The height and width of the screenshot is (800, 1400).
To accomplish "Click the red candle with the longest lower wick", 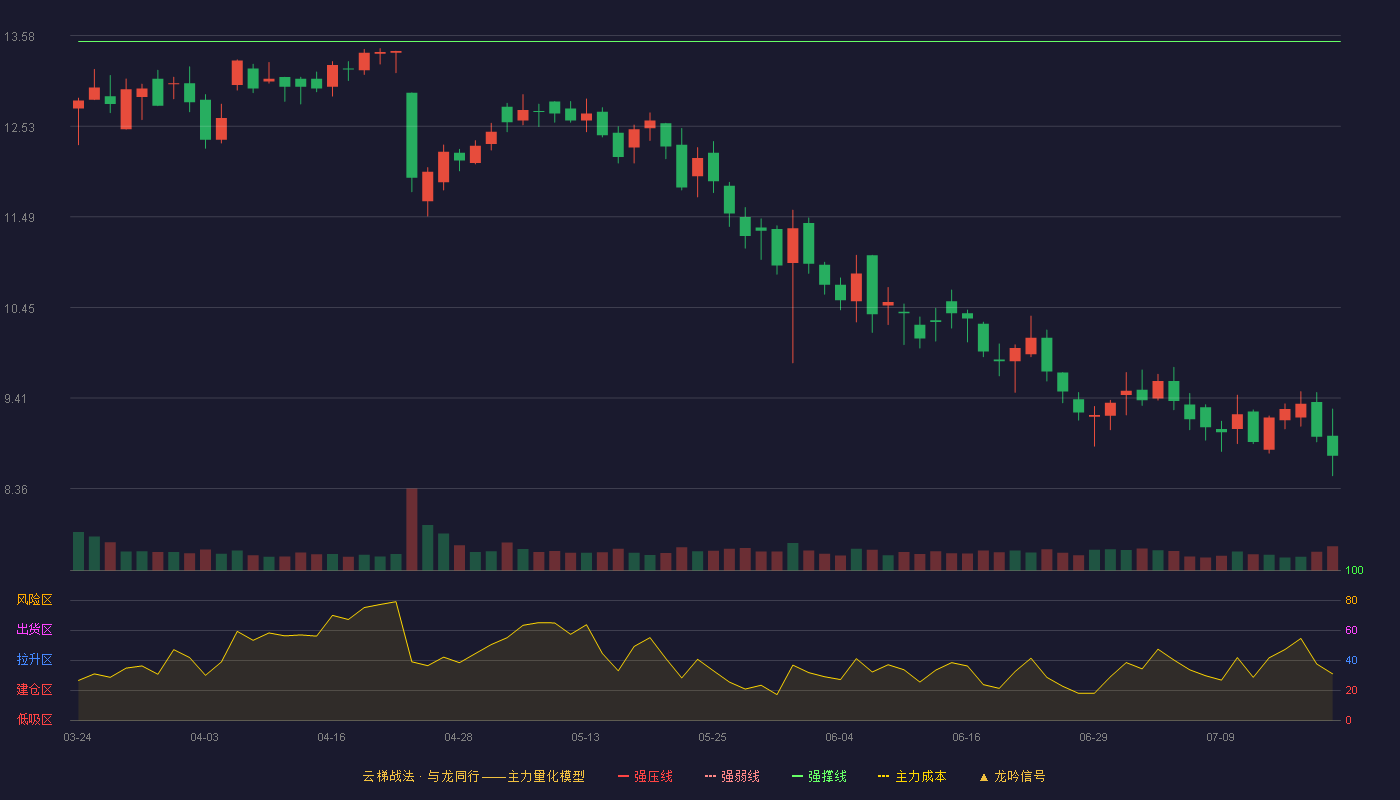I will point(793,246).
